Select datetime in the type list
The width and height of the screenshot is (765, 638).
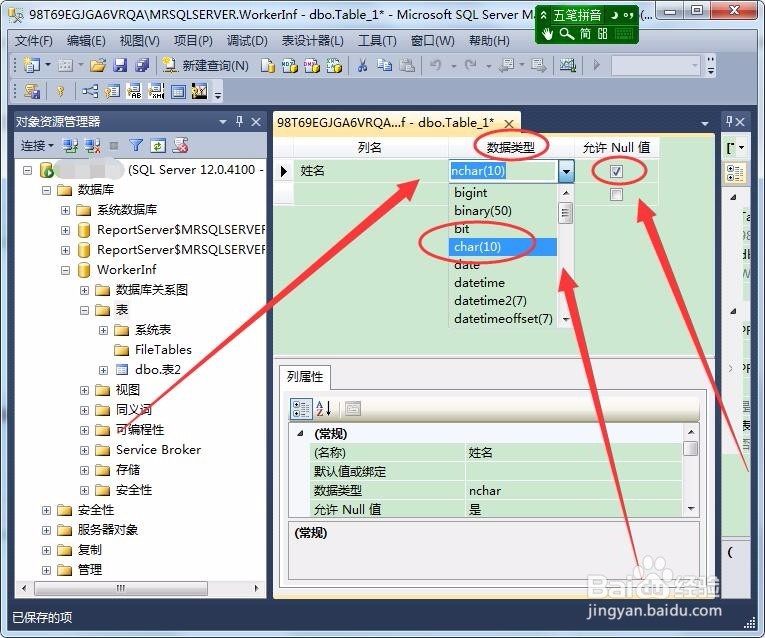coord(503,283)
